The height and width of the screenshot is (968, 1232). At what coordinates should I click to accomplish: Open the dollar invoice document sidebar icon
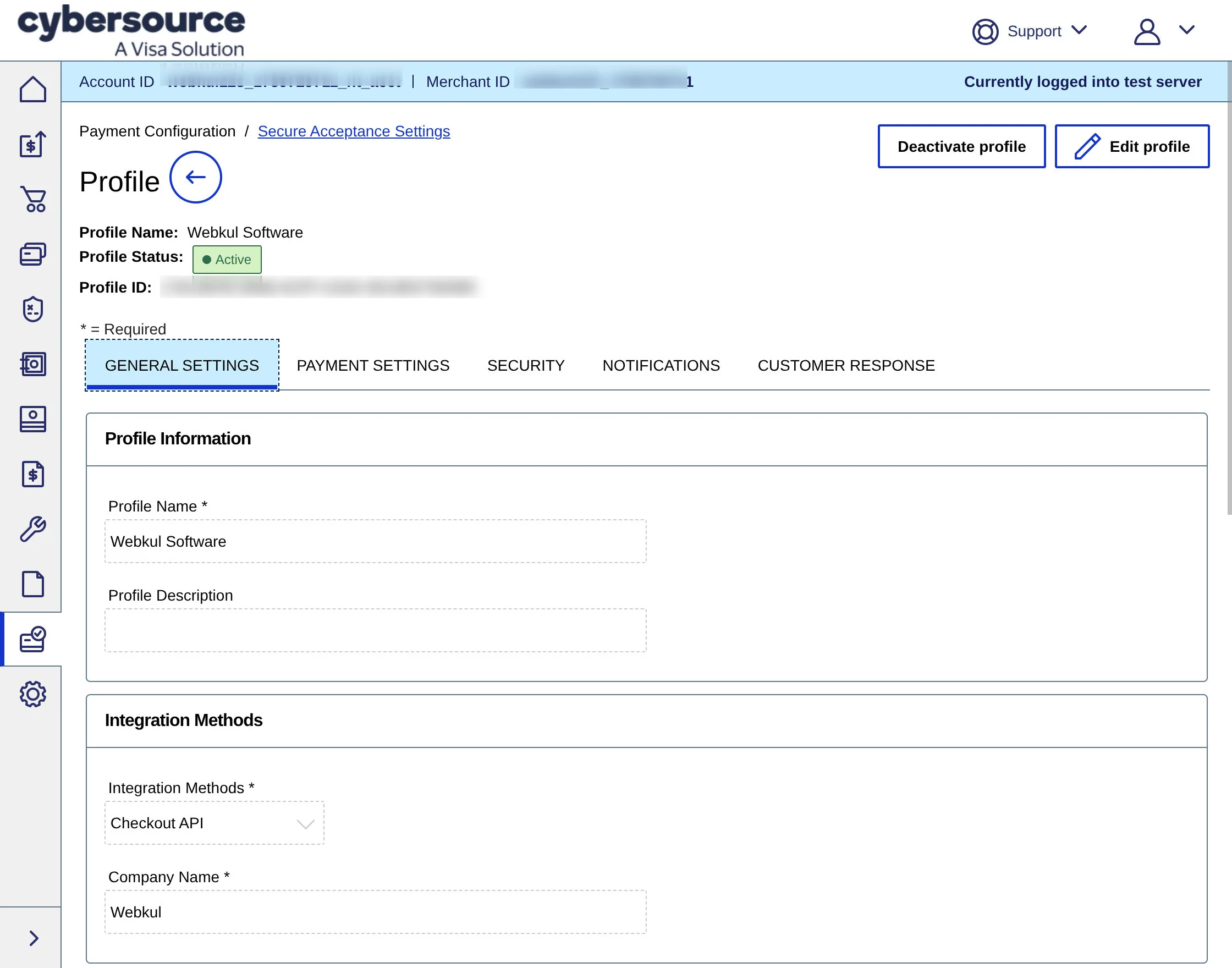coord(33,474)
